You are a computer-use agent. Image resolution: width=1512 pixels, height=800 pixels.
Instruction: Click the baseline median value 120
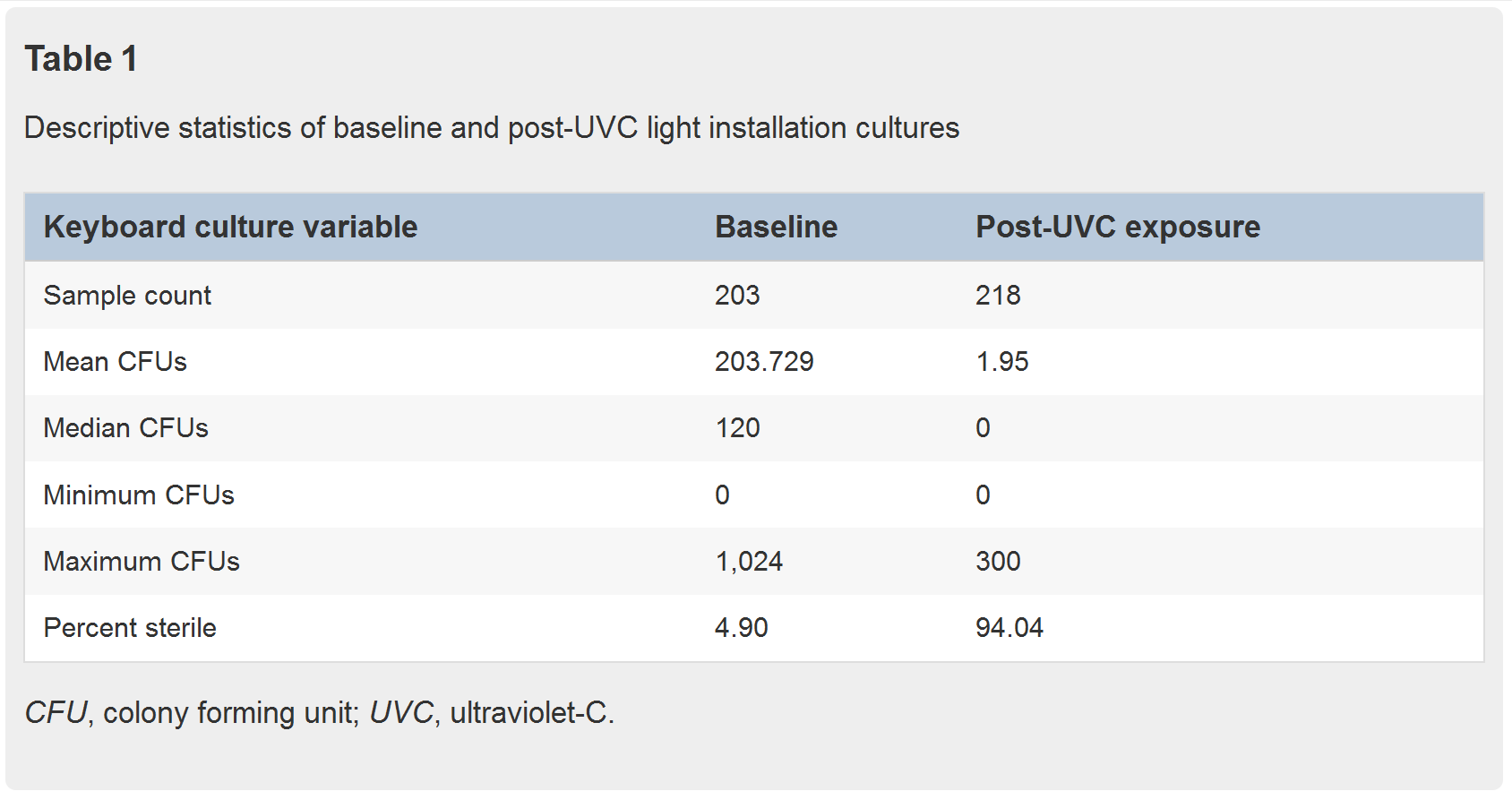tap(737, 428)
